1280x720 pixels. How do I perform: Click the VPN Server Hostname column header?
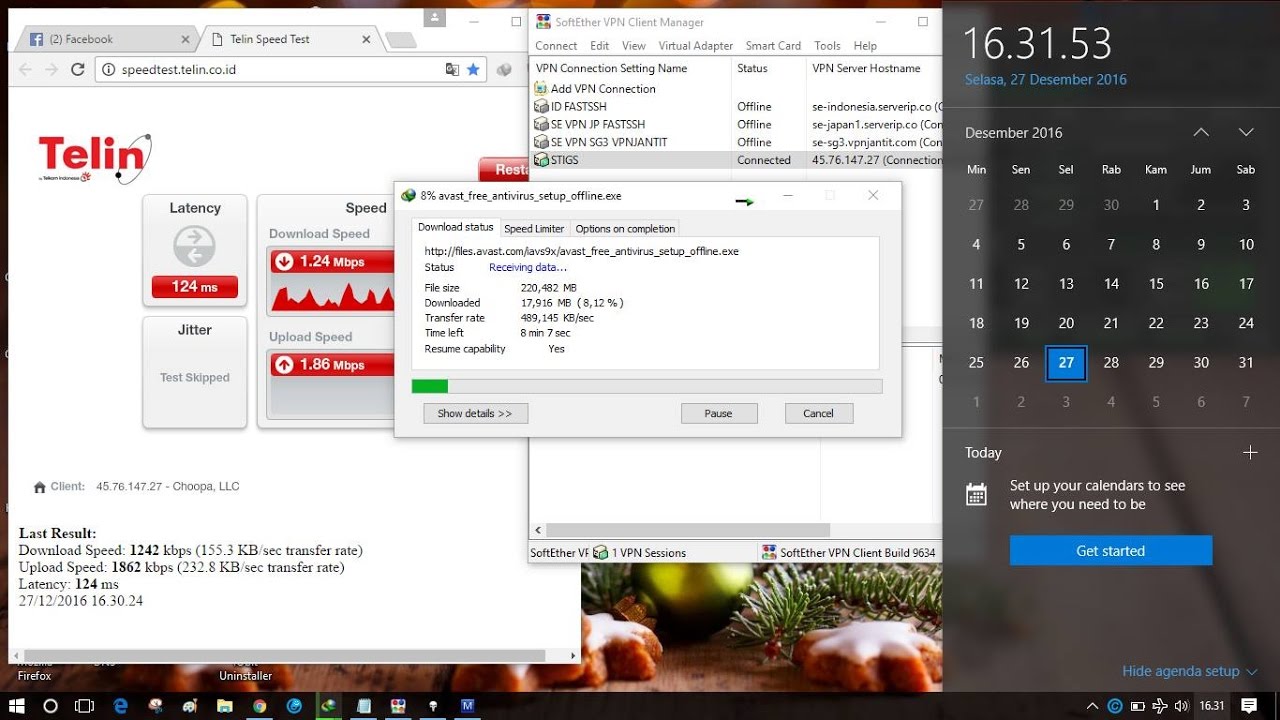[x=874, y=68]
